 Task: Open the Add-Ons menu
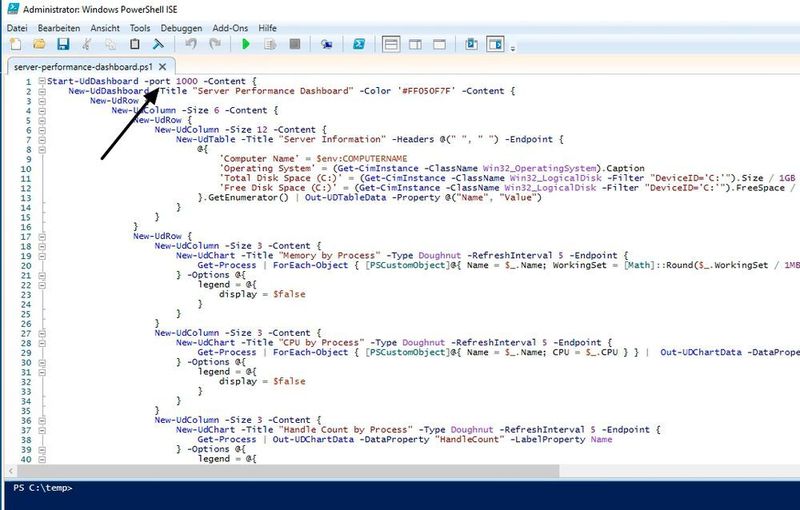pyautogui.click(x=230, y=28)
